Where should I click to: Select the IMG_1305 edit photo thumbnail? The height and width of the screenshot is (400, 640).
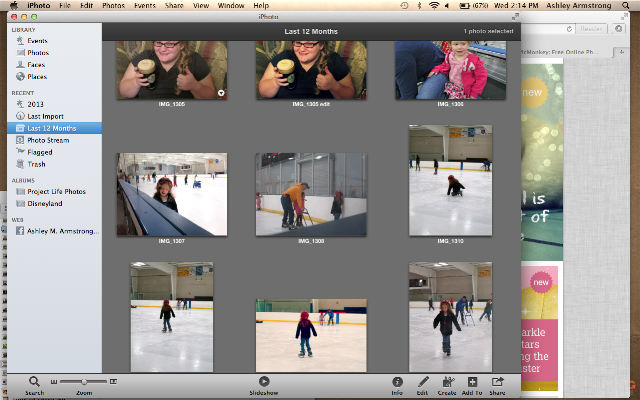[311, 70]
